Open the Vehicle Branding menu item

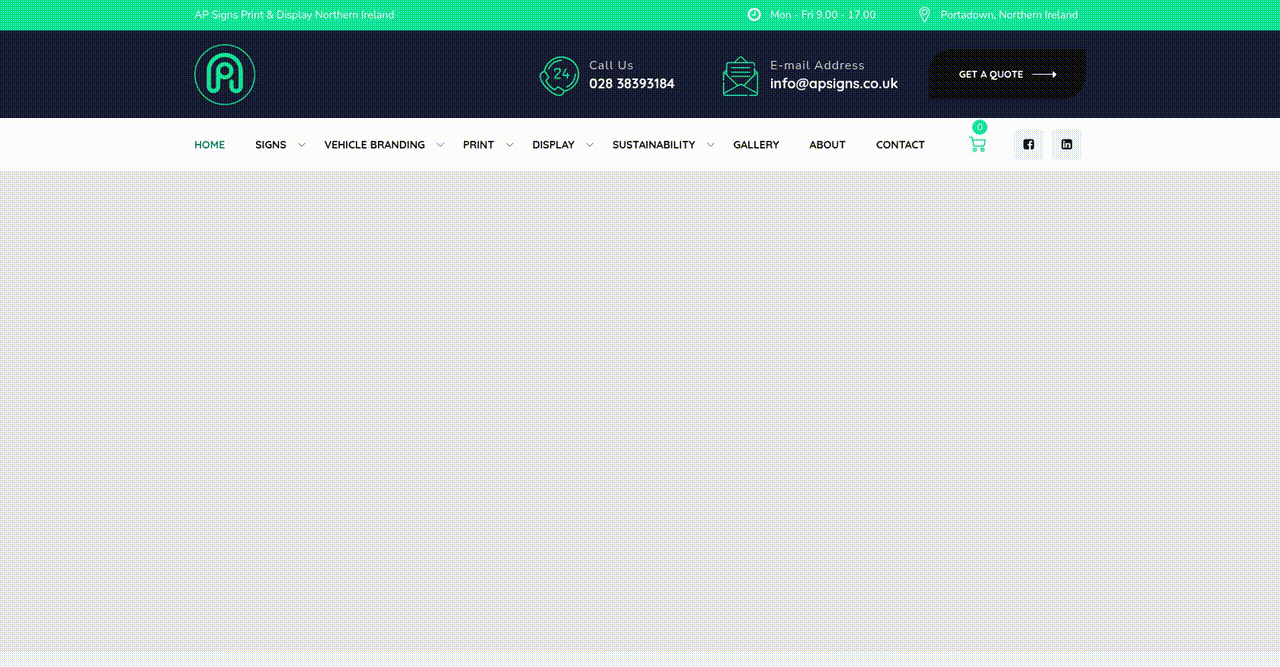point(374,145)
